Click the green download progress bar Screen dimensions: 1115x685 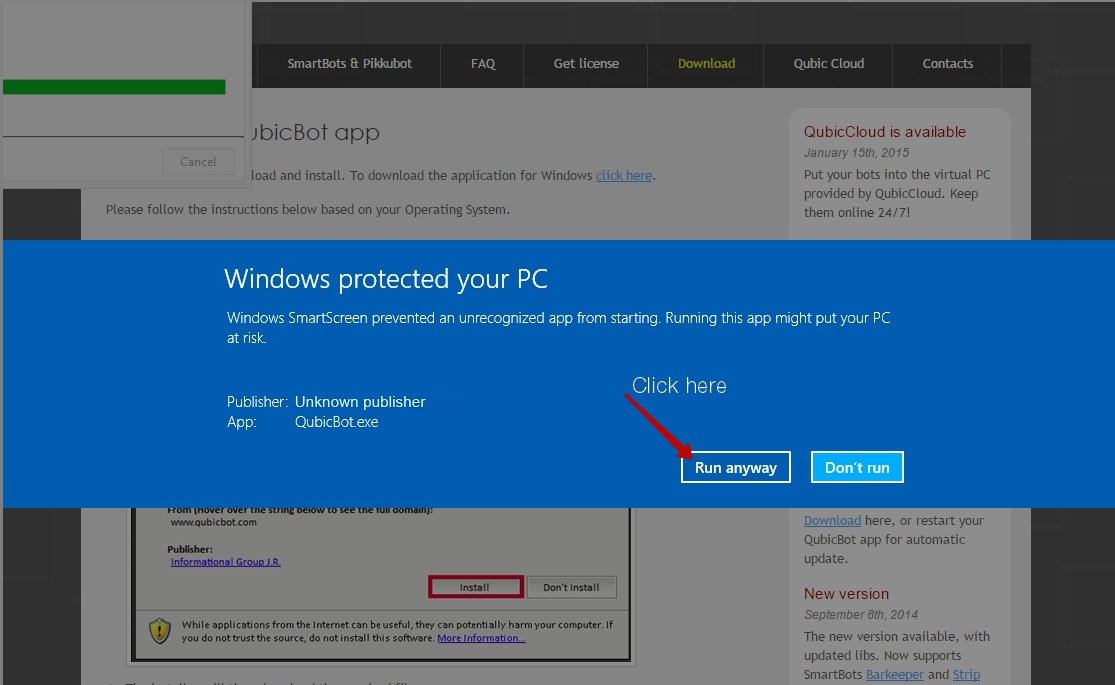click(114, 87)
